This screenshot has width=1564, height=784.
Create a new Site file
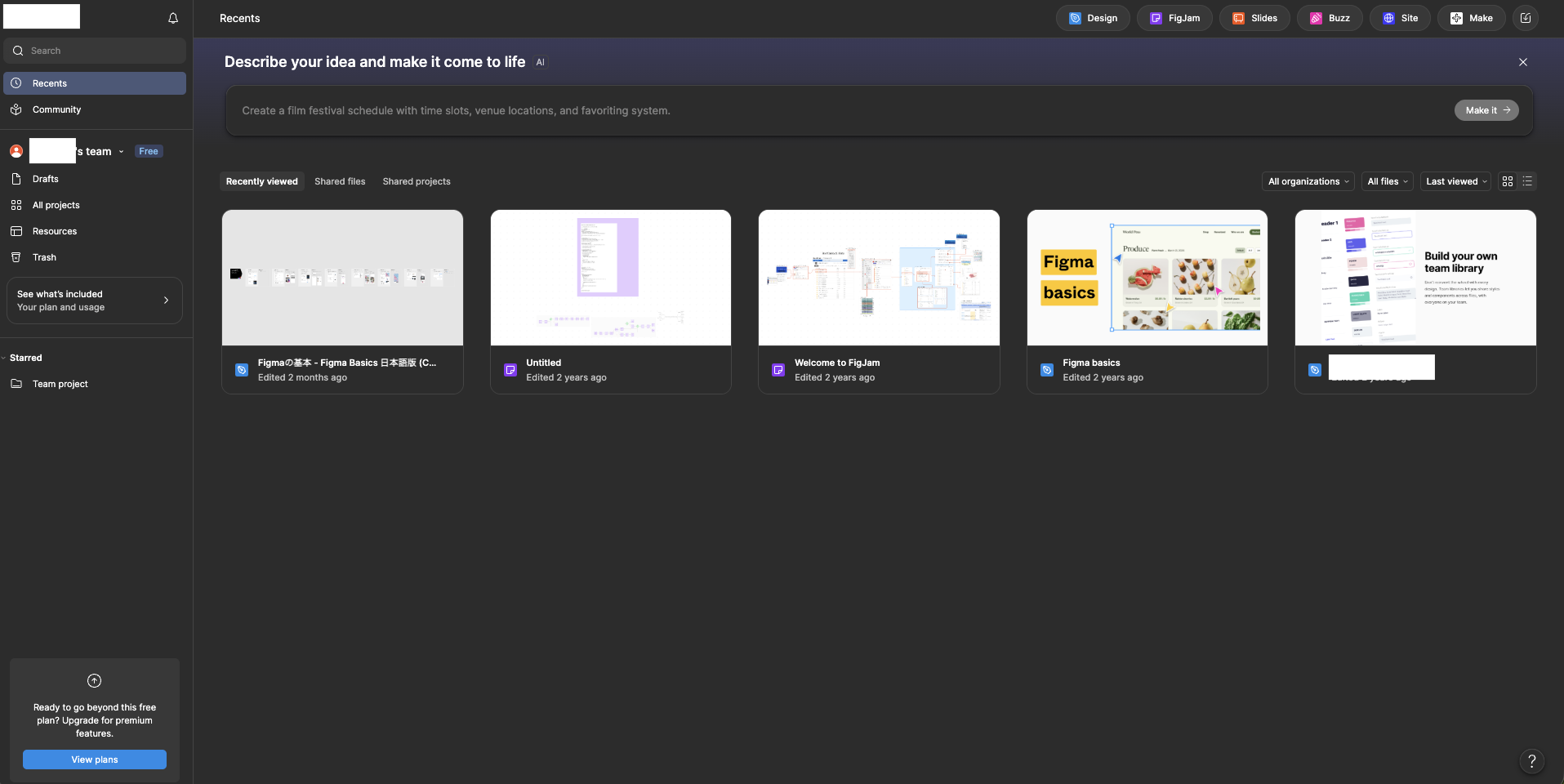[x=1400, y=18]
